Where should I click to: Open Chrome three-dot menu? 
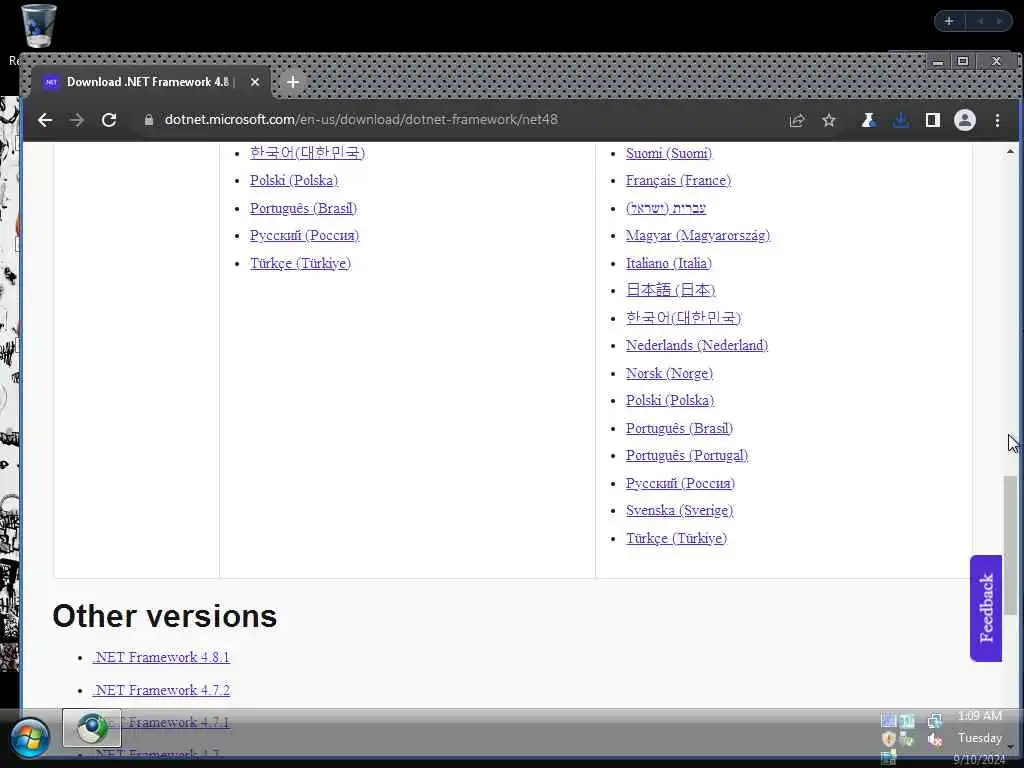[x=997, y=120]
